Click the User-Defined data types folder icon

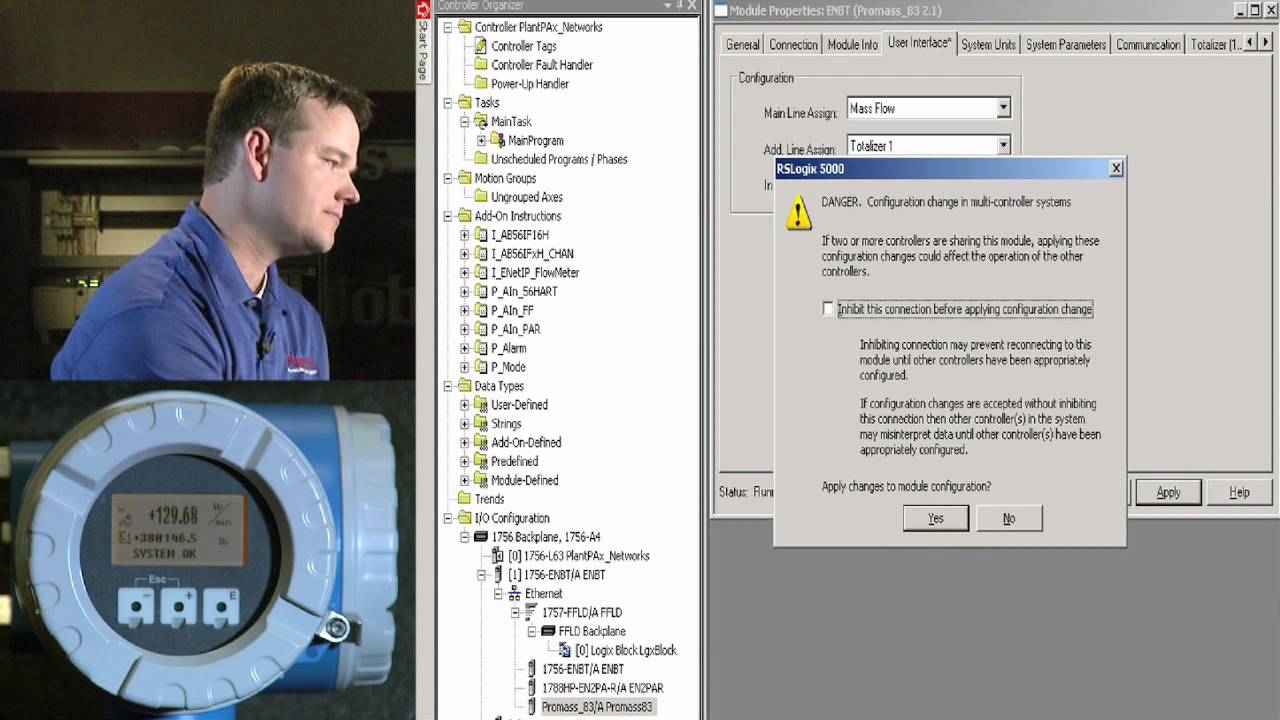point(481,405)
